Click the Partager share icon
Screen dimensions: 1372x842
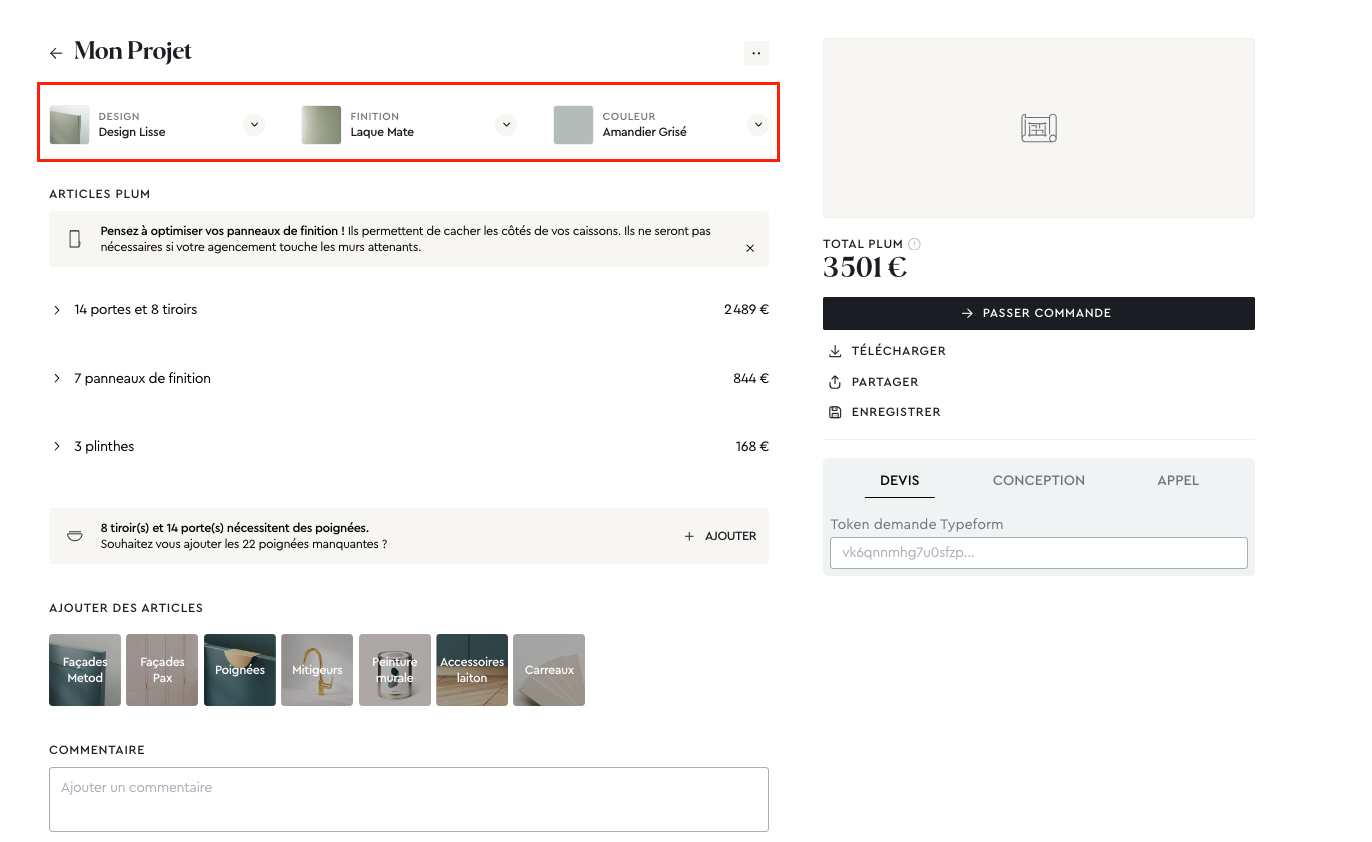click(835, 382)
